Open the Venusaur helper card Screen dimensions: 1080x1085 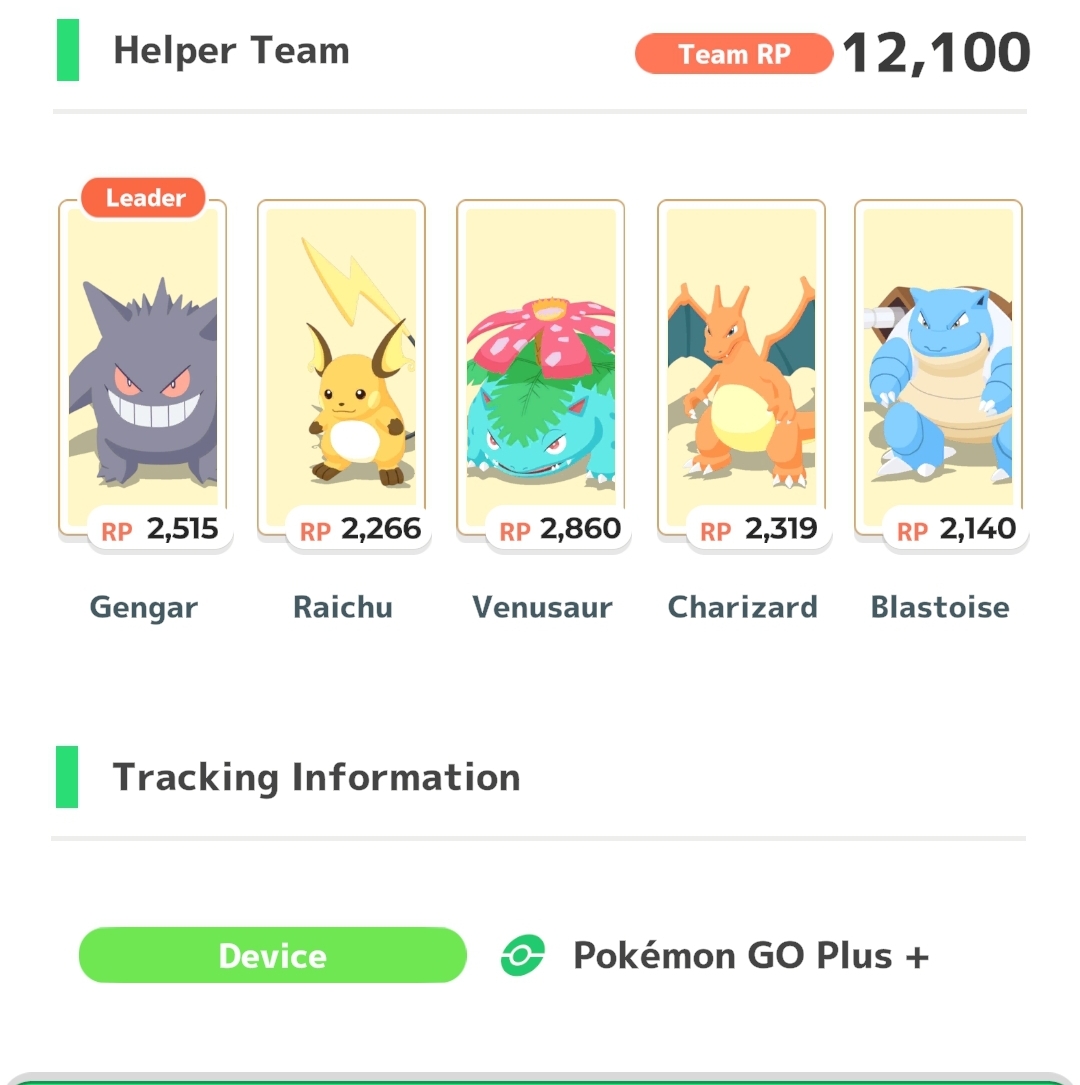540,367
